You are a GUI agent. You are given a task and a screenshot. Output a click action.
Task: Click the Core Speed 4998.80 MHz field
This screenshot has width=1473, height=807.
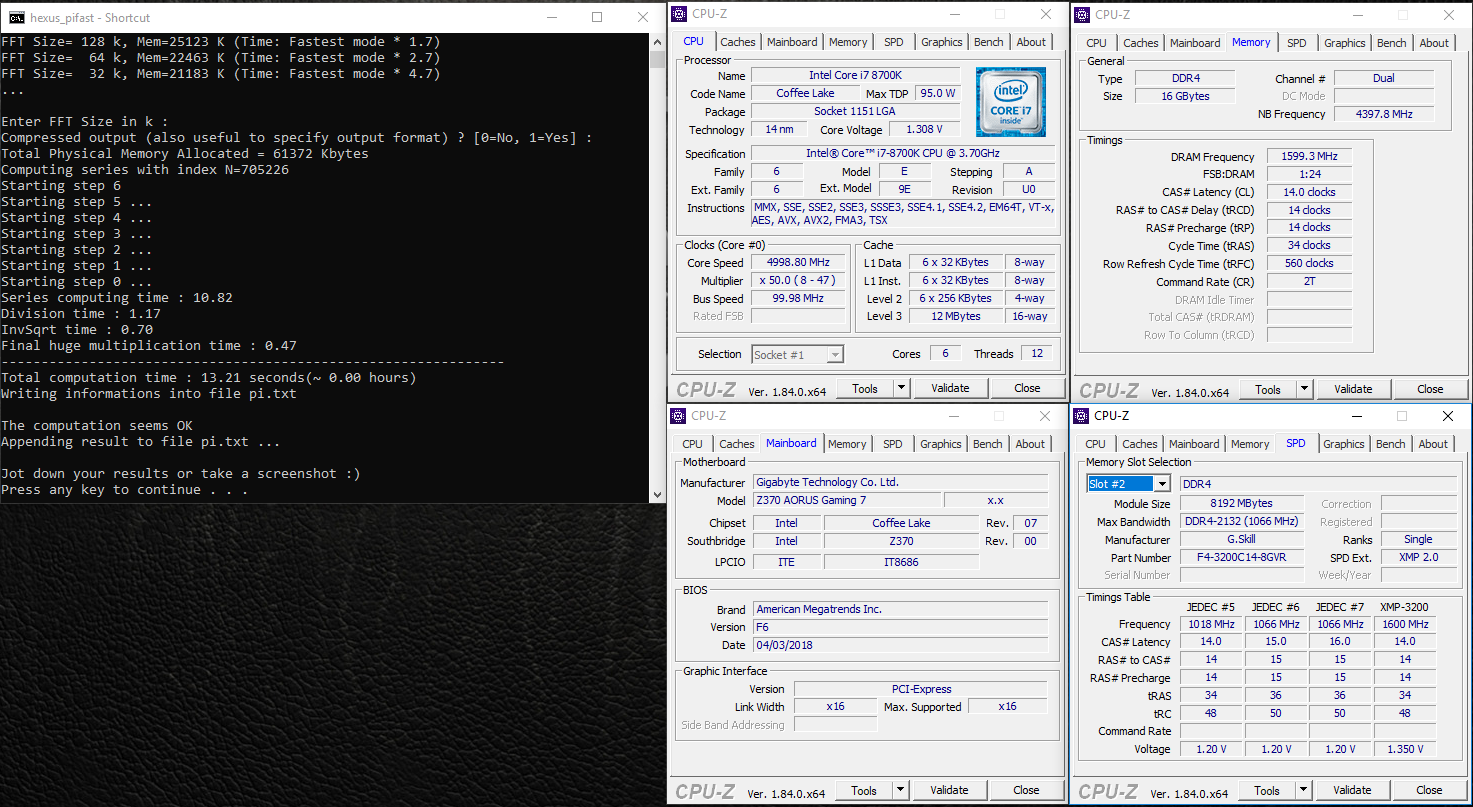pyautogui.click(x=796, y=263)
